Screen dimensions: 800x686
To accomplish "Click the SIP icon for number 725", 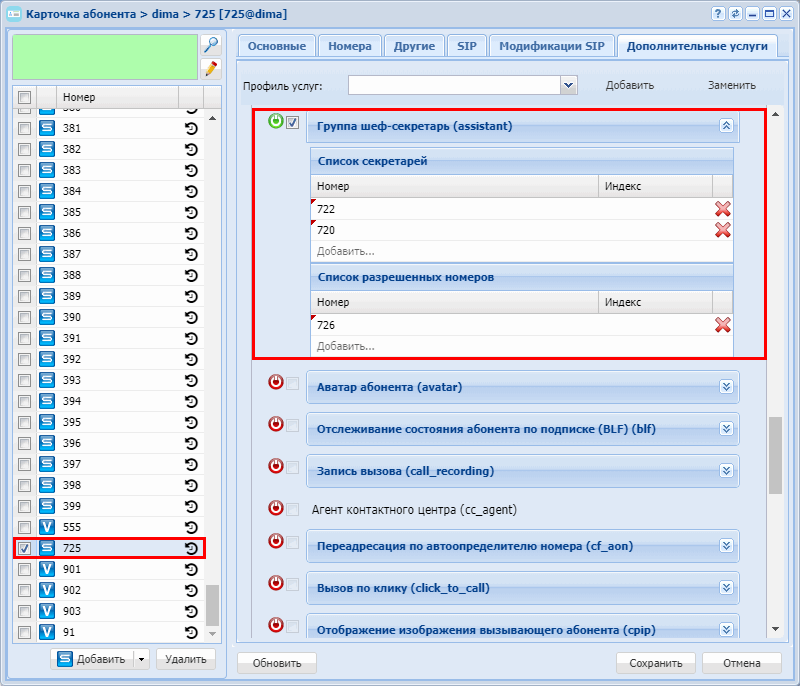I will pos(47,548).
